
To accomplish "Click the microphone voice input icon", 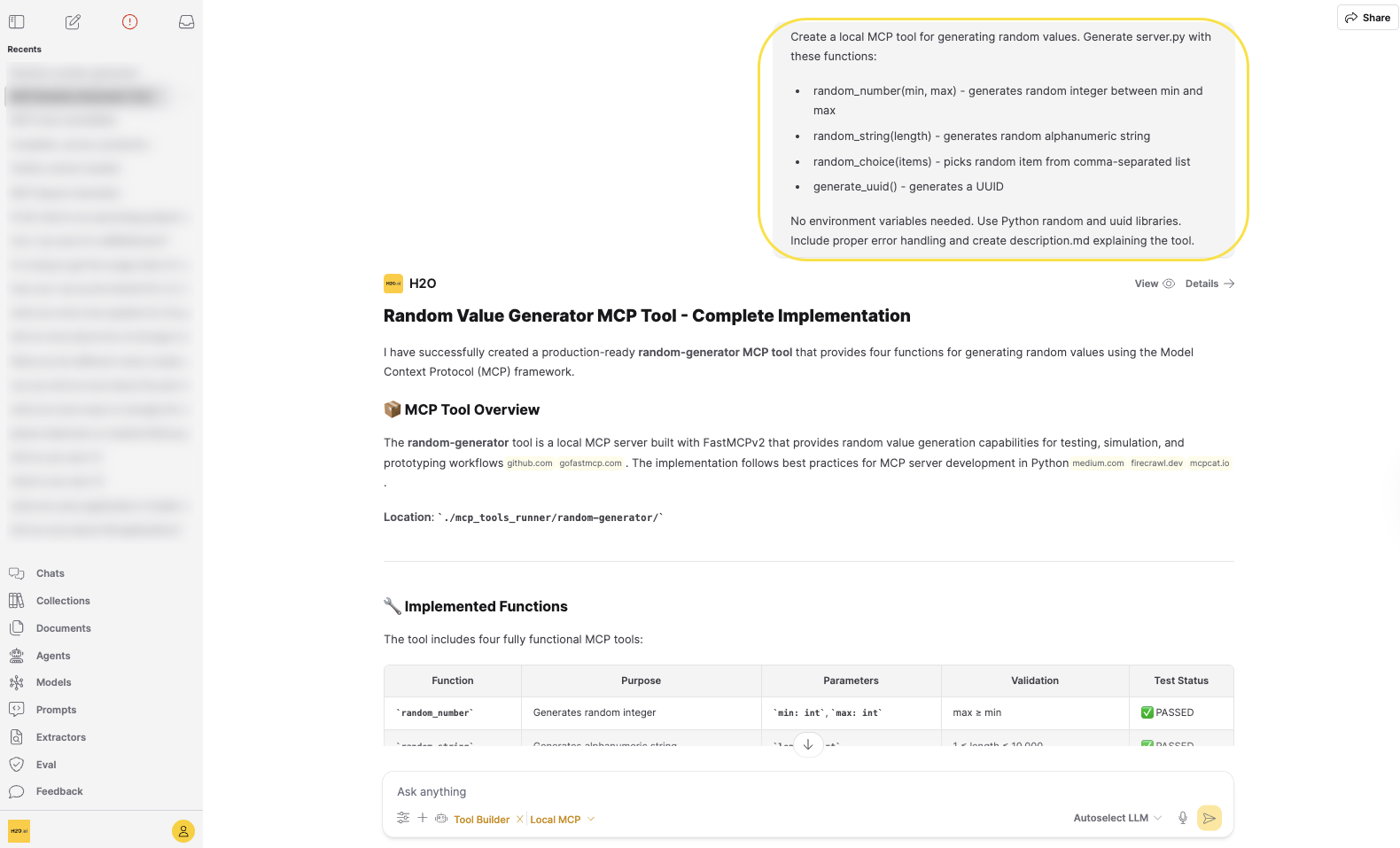I will click(1182, 818).
